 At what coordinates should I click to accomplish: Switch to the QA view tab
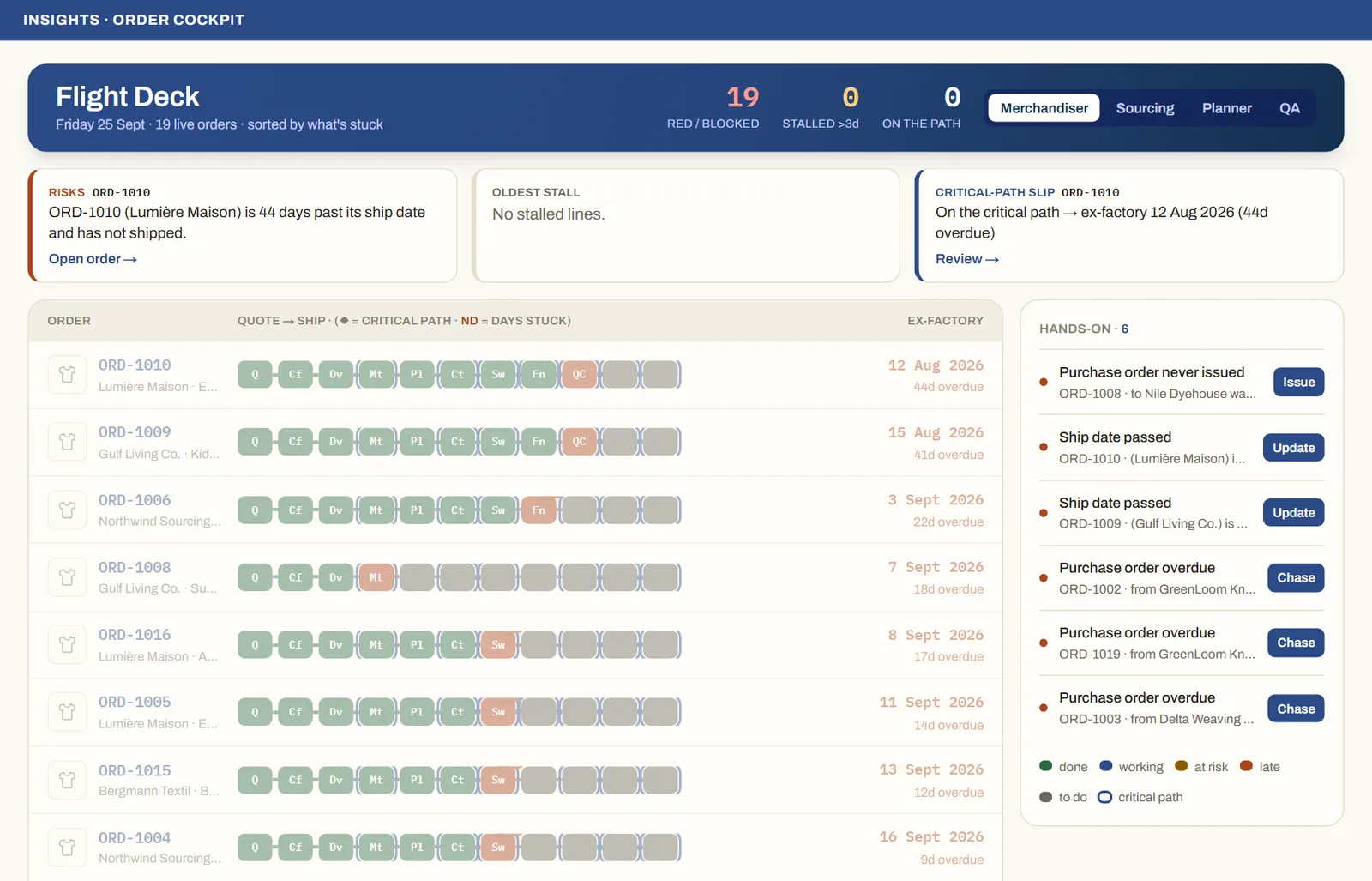1290,108
